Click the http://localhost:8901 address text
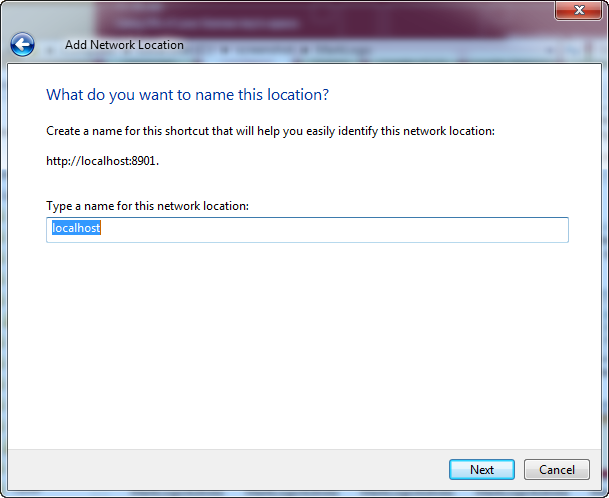 [102, 160]
